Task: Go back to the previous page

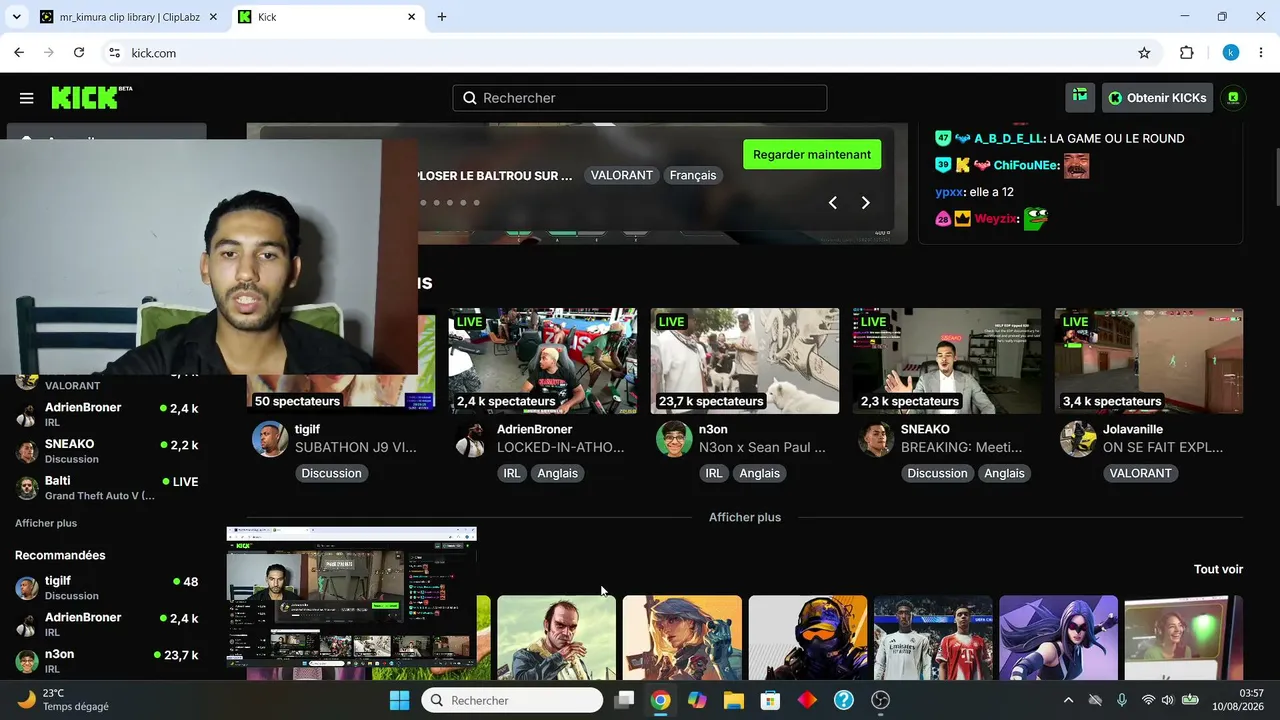Action: point(19,53)
